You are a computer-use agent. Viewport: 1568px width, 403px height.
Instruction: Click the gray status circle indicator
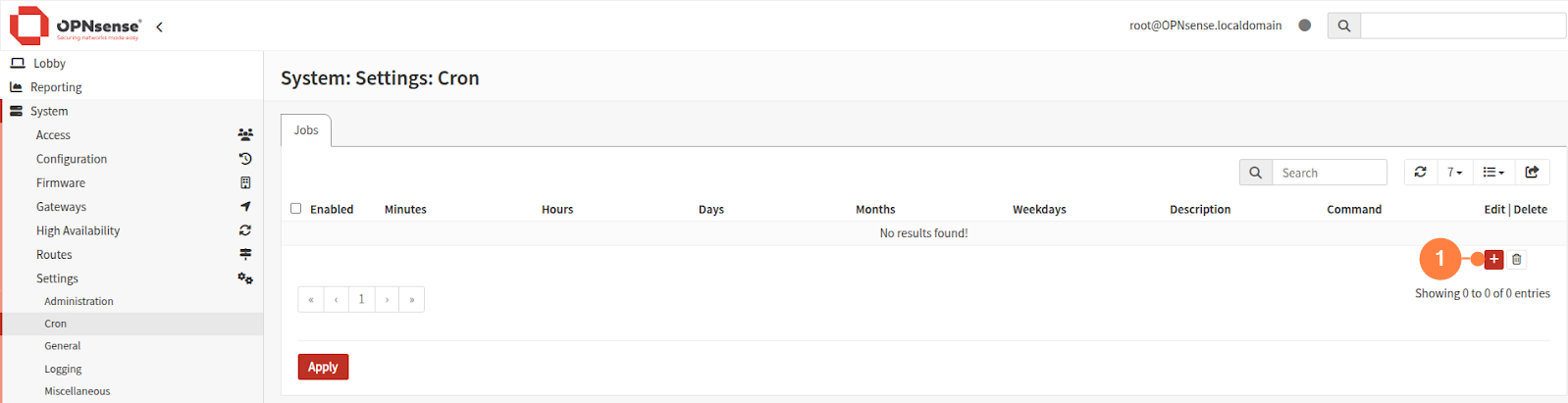point(1304,25)
